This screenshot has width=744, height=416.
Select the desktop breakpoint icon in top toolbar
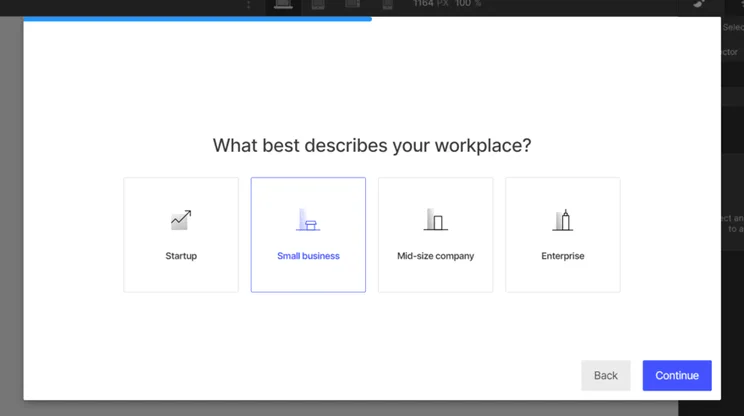click(283, 5)
